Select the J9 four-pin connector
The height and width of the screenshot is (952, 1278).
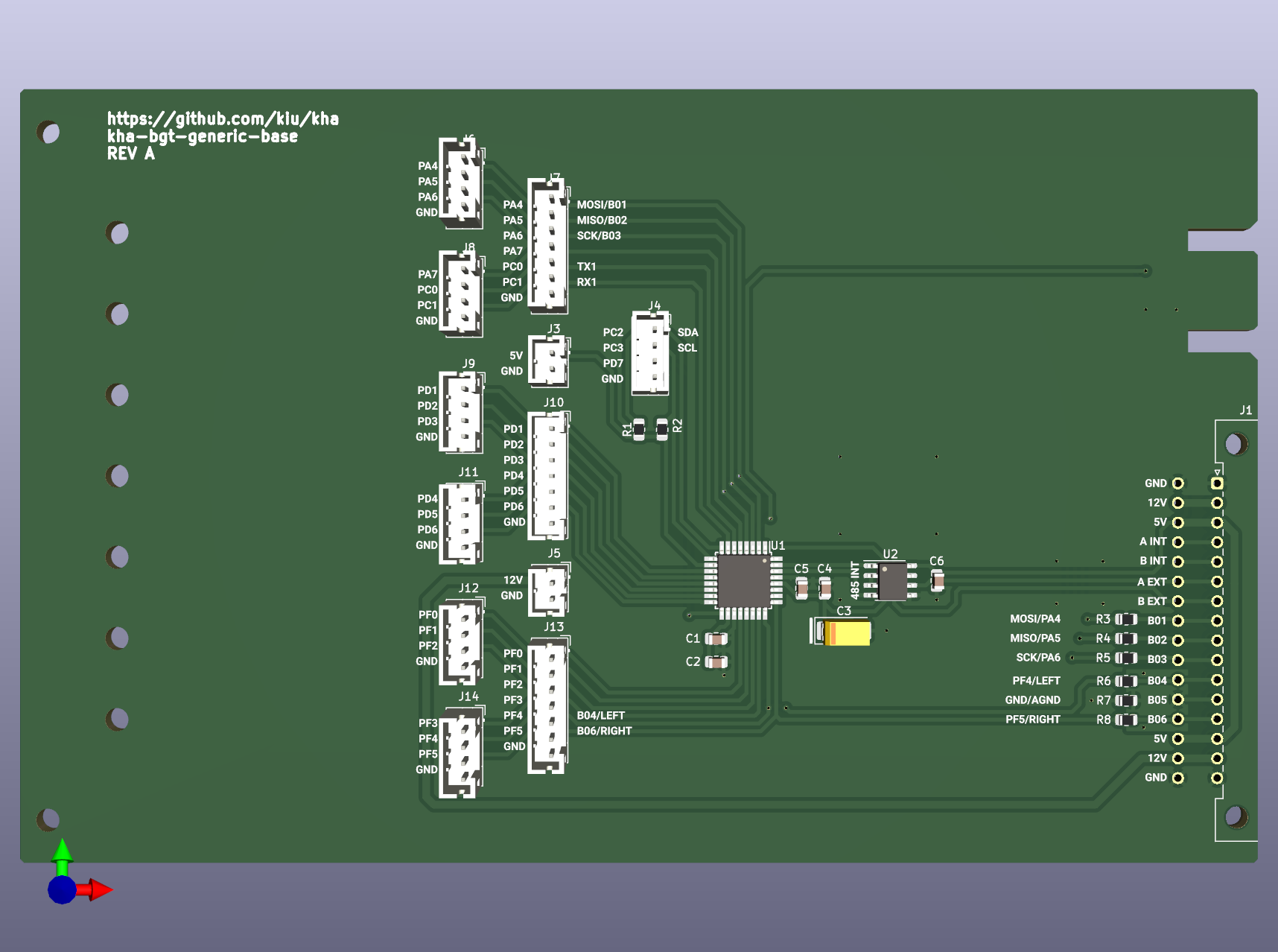(462, 413)
